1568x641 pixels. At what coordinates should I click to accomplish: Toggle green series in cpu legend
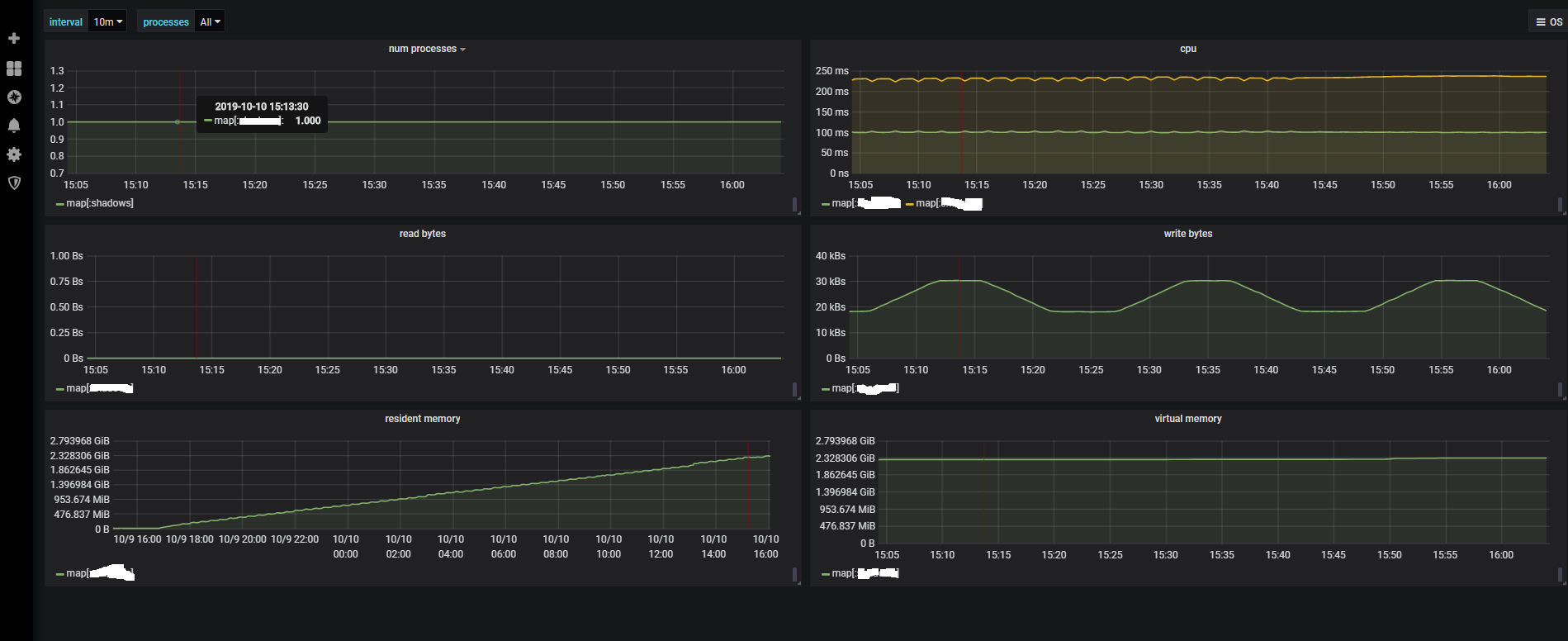[x=866, y=203]
